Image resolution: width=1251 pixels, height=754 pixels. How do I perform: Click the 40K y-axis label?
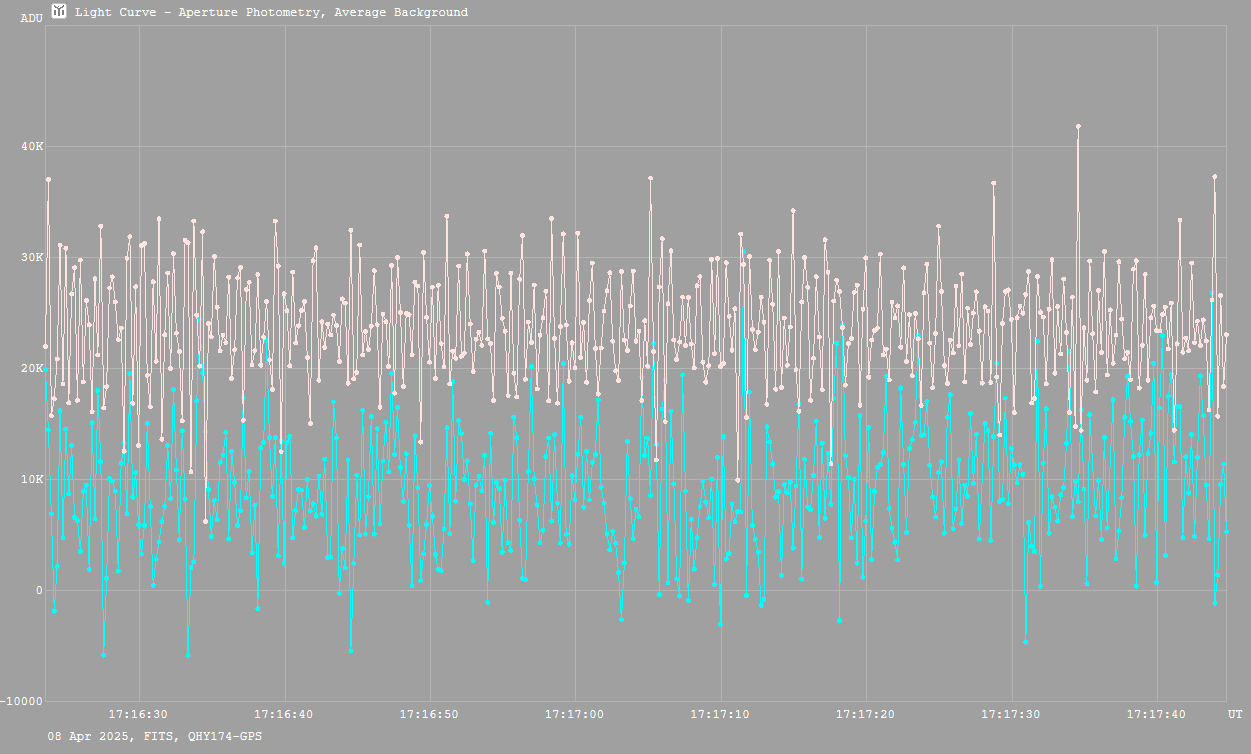tap(33, 147)
